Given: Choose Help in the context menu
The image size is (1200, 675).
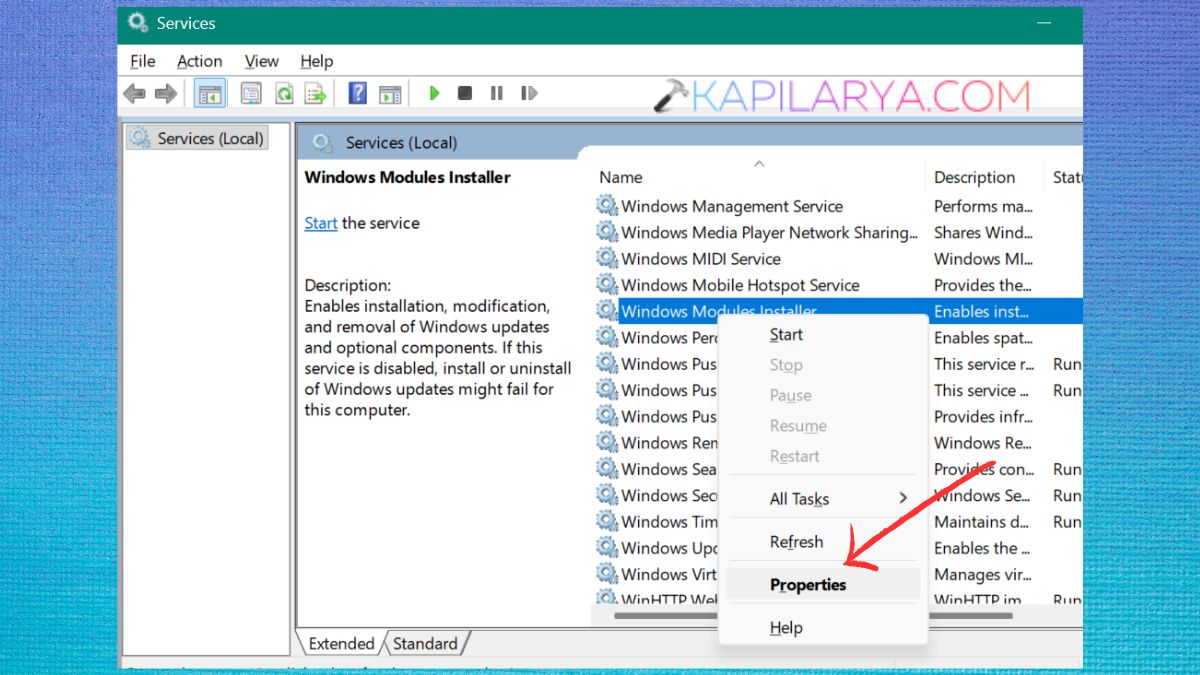Looking at the screenshot, I should point(823,628).
